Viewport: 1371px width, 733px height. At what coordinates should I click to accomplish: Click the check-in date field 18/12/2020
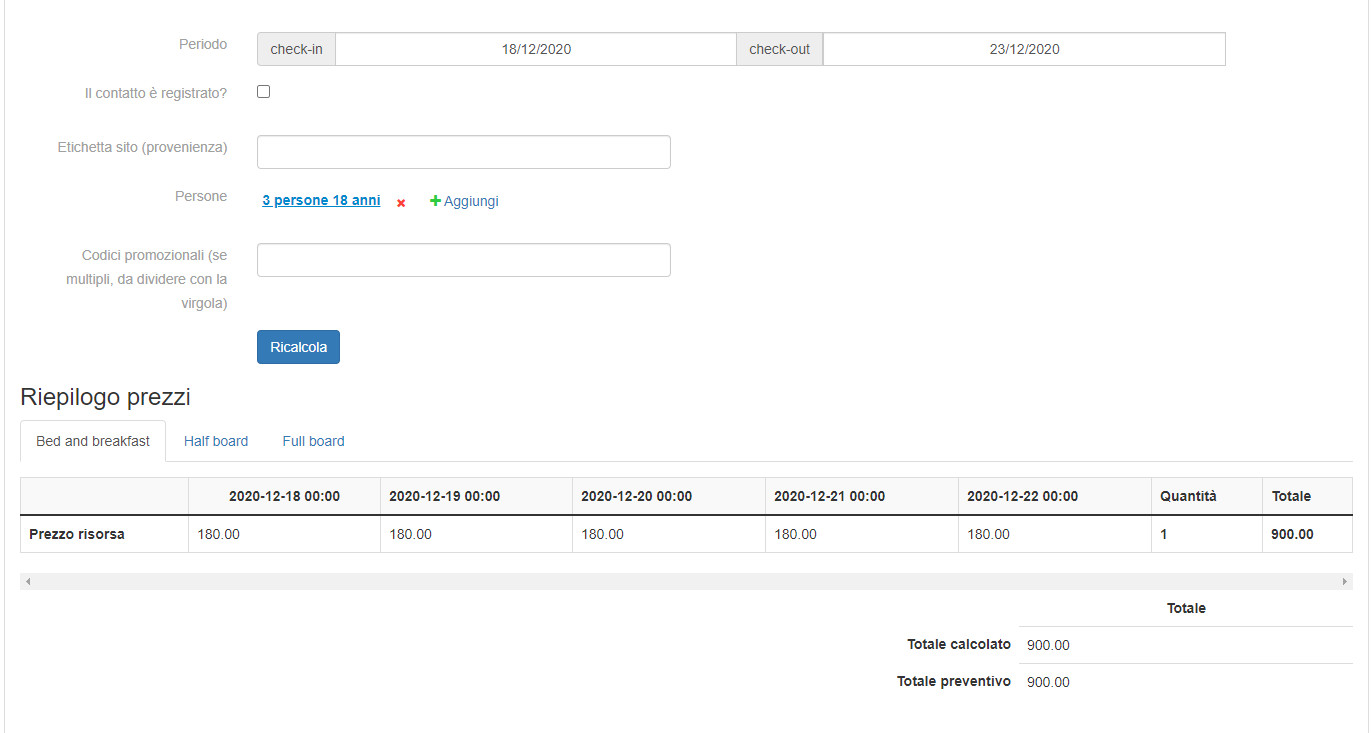(x=536, y=49)
